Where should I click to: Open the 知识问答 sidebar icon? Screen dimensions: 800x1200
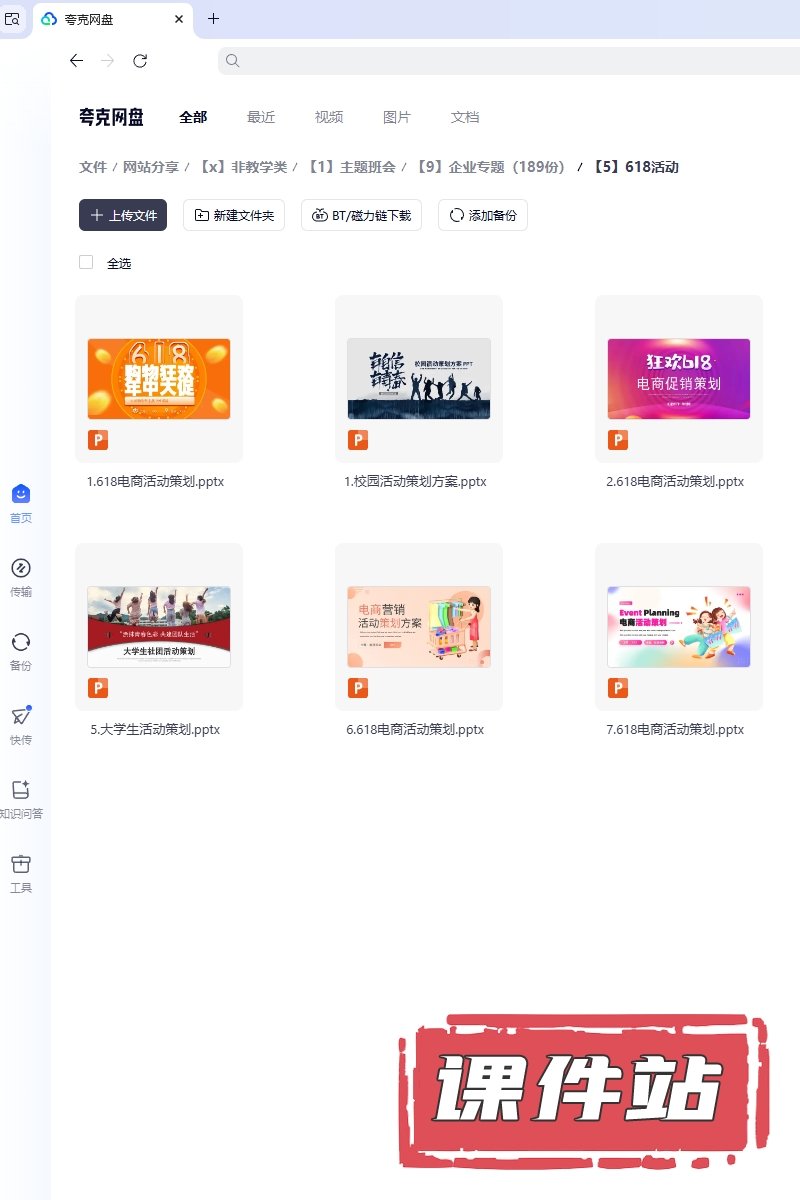(x=21, y=790)
